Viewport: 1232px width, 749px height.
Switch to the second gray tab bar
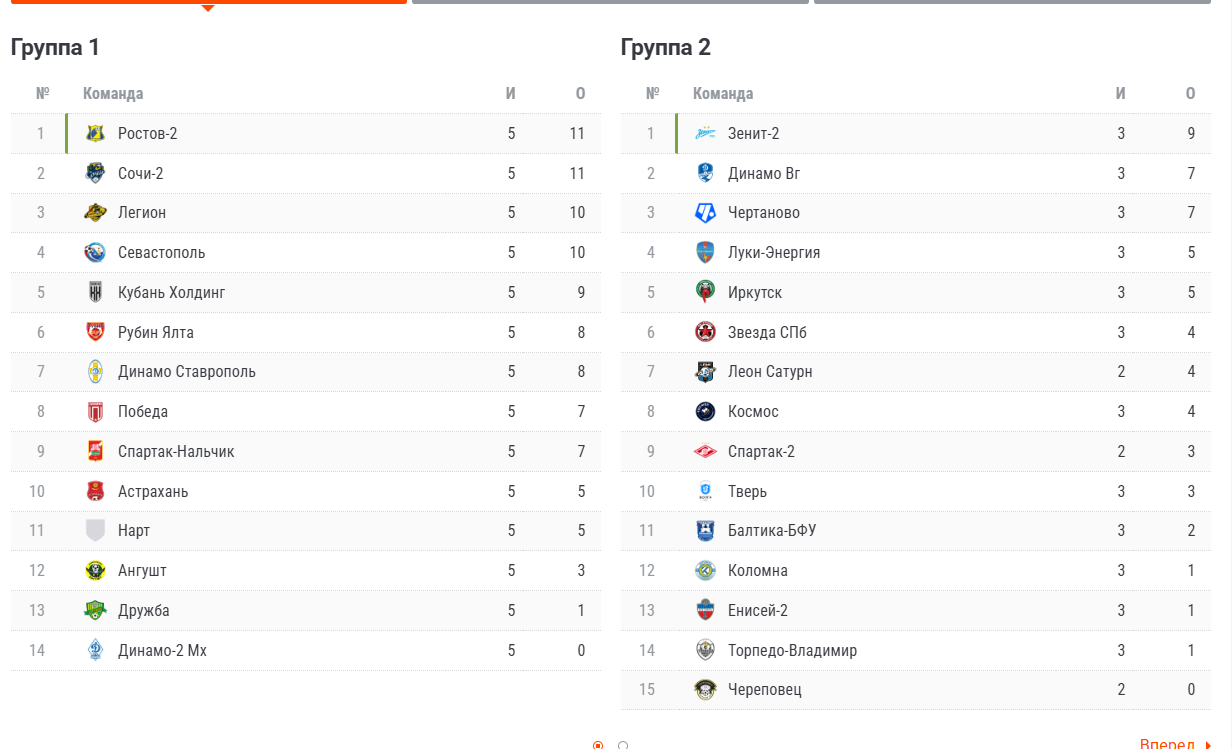(610, 2)
